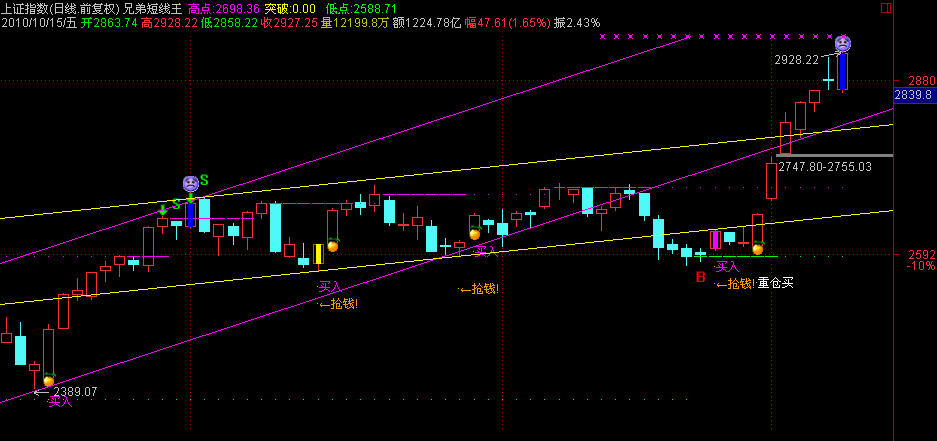Click the date 2010/10/15/五
Screen dimensions: 937x441
click(x=39, y=23)
